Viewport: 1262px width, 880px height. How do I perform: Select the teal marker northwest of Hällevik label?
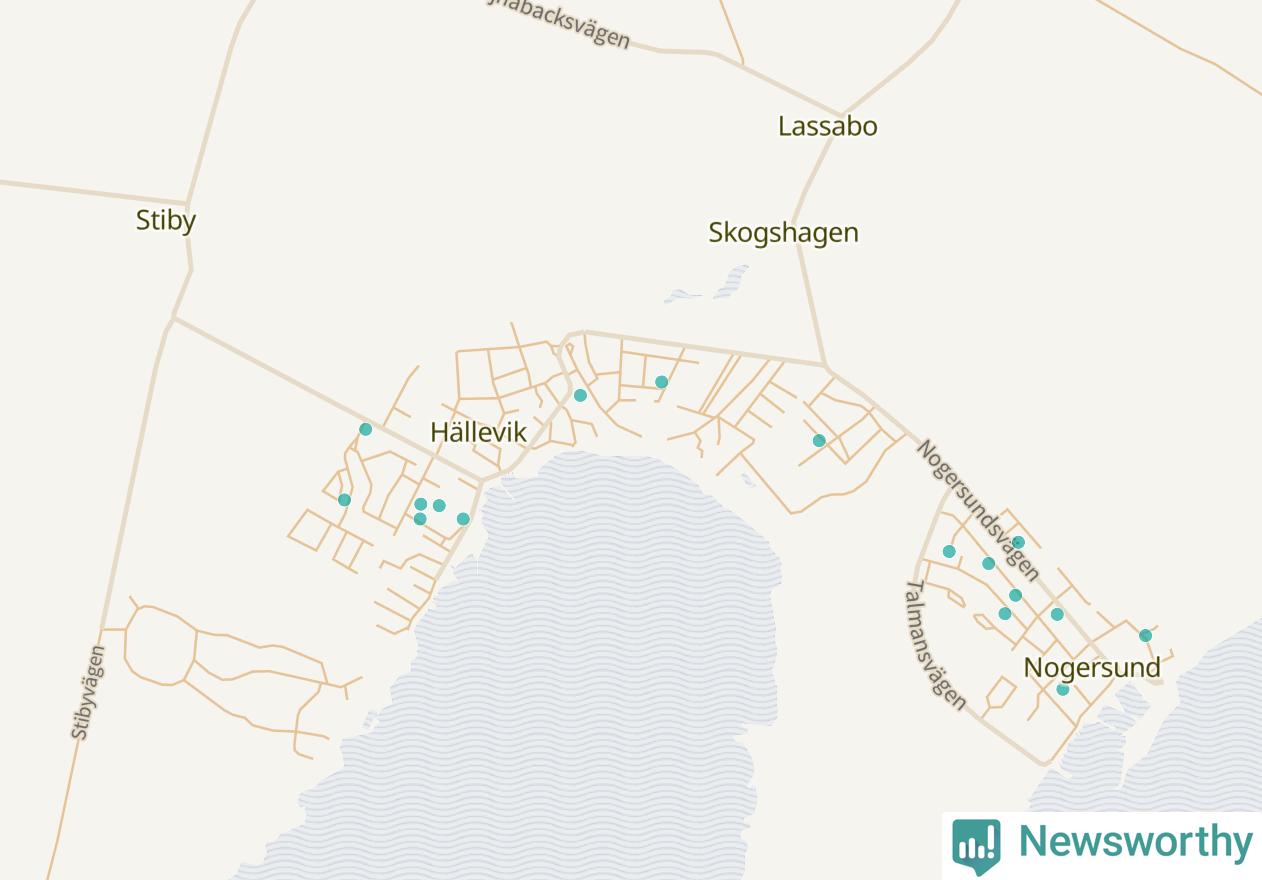[366, 430]
